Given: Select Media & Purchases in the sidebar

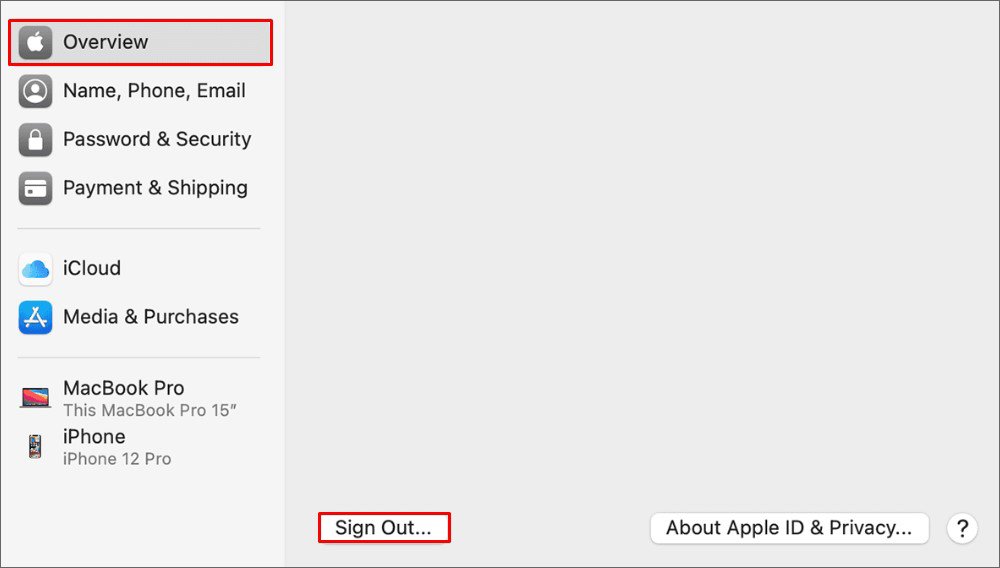Looking at the screenshot, I should click(151, 317).
